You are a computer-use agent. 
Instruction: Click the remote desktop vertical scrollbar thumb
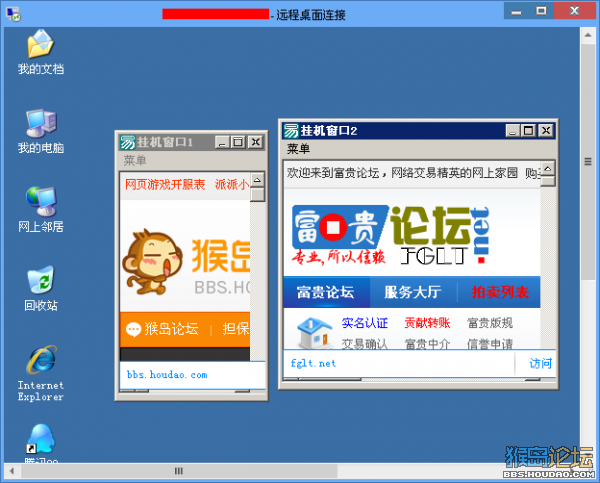pos(588,162)
